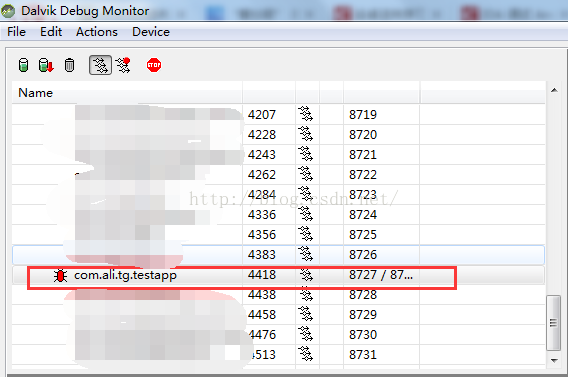The width and height of the screenshot is (568, 377).
Task: Click the thread icon in row 4418
Action: tap(306, 275)
